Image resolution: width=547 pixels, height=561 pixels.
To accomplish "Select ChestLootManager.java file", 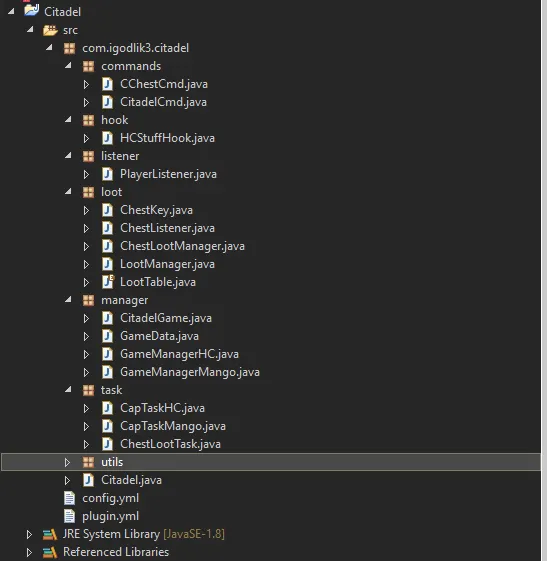I will pyautogui.click(x=182, y=246).
